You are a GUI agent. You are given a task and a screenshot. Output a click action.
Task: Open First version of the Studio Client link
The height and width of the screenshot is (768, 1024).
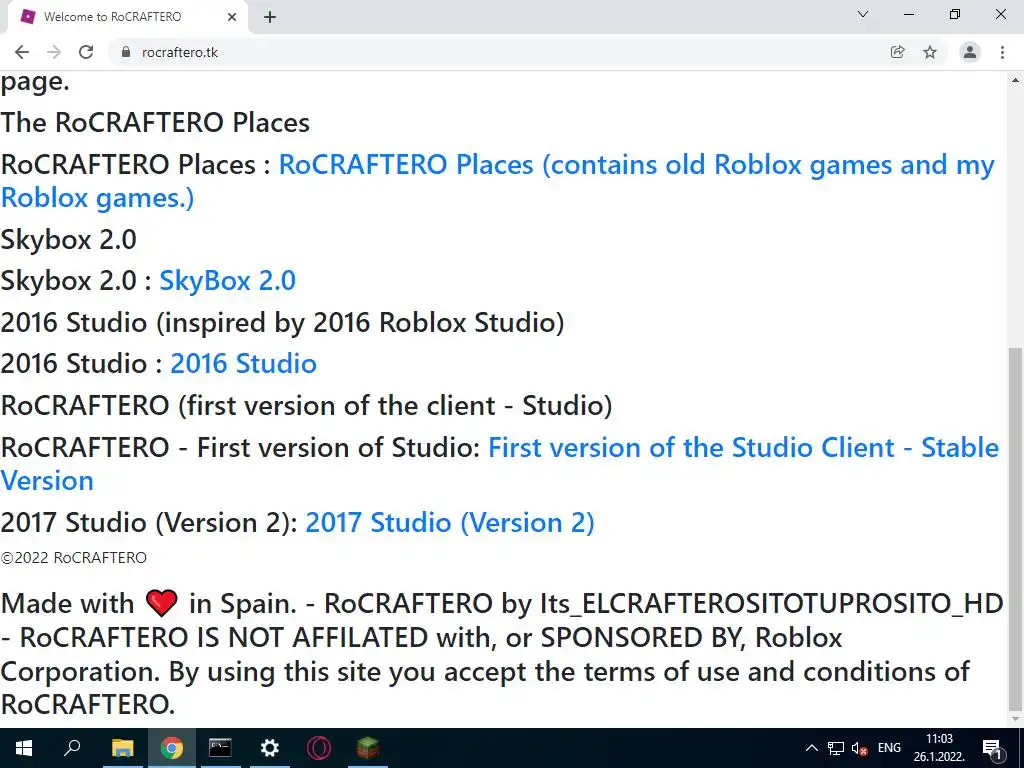click(500, 464)
